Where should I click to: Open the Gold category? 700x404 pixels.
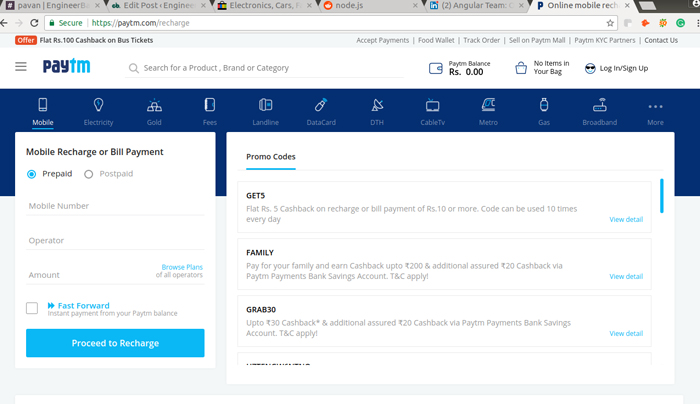[154, 112]
